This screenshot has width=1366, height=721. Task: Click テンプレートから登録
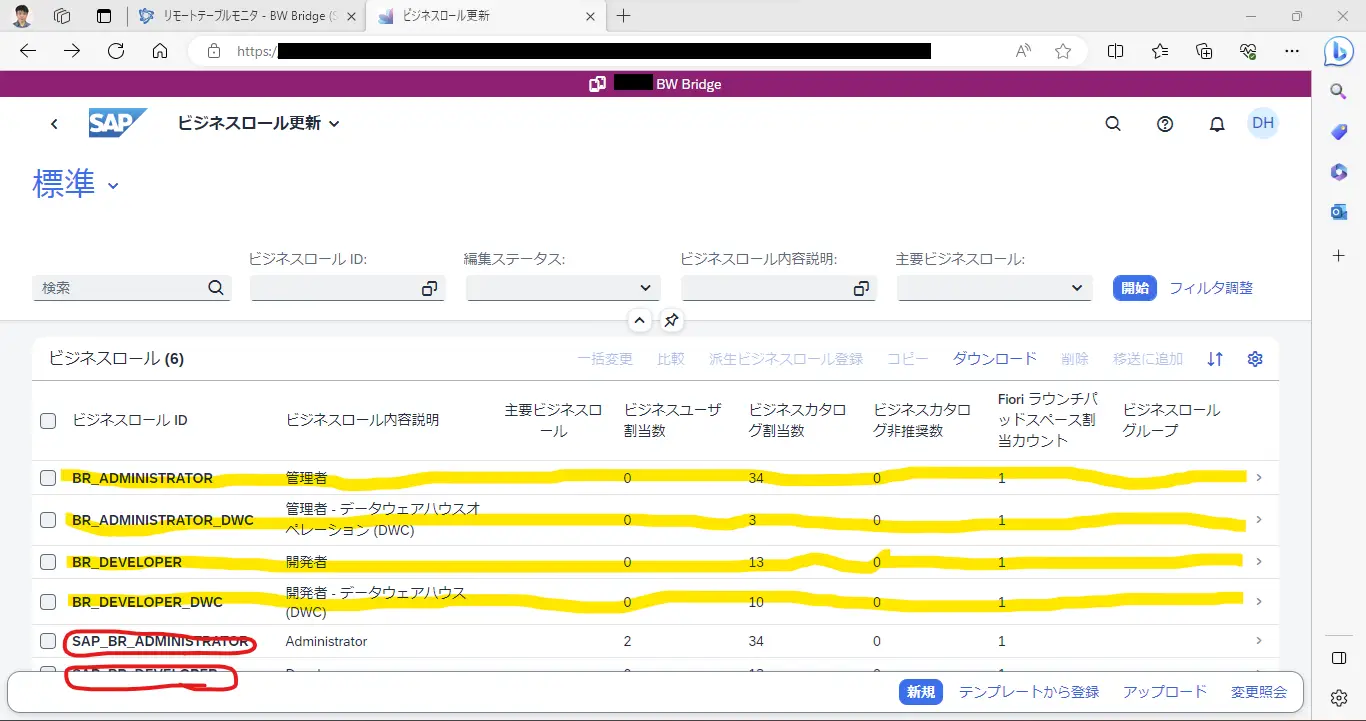pyautogui.click(x=1029, y=692)
